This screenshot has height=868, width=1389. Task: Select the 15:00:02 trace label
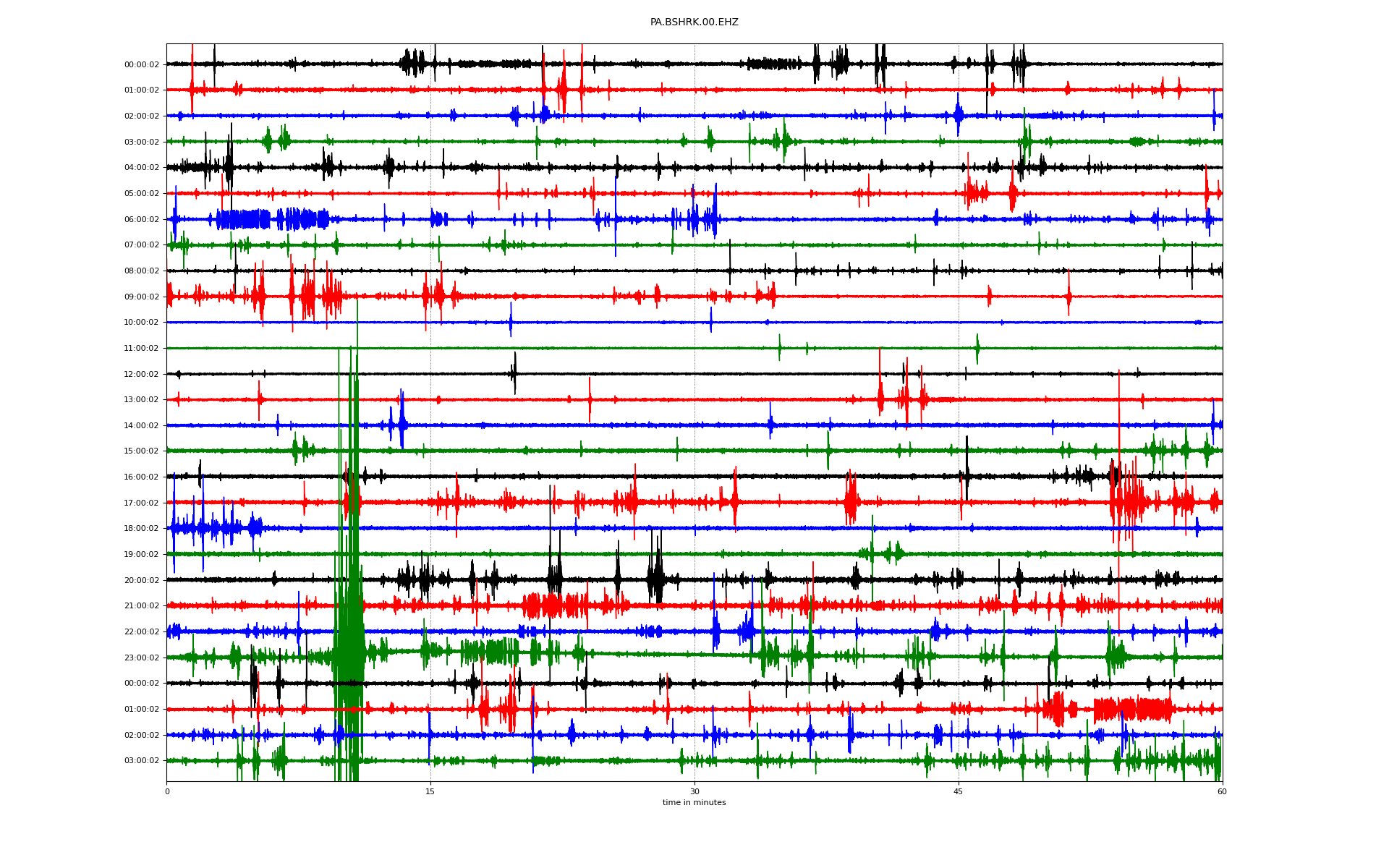pos(141,451)
